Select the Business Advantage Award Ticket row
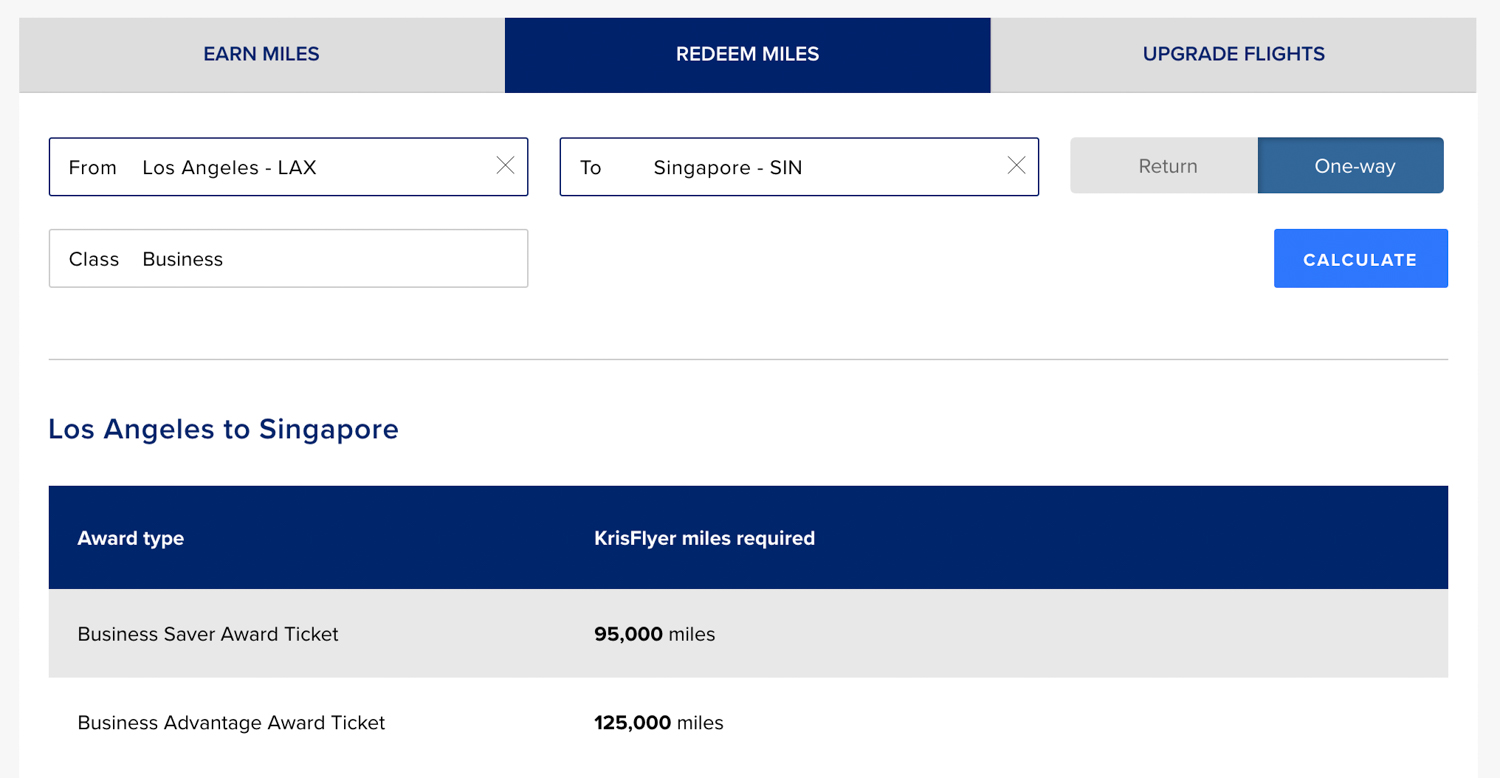 [748, 723]
